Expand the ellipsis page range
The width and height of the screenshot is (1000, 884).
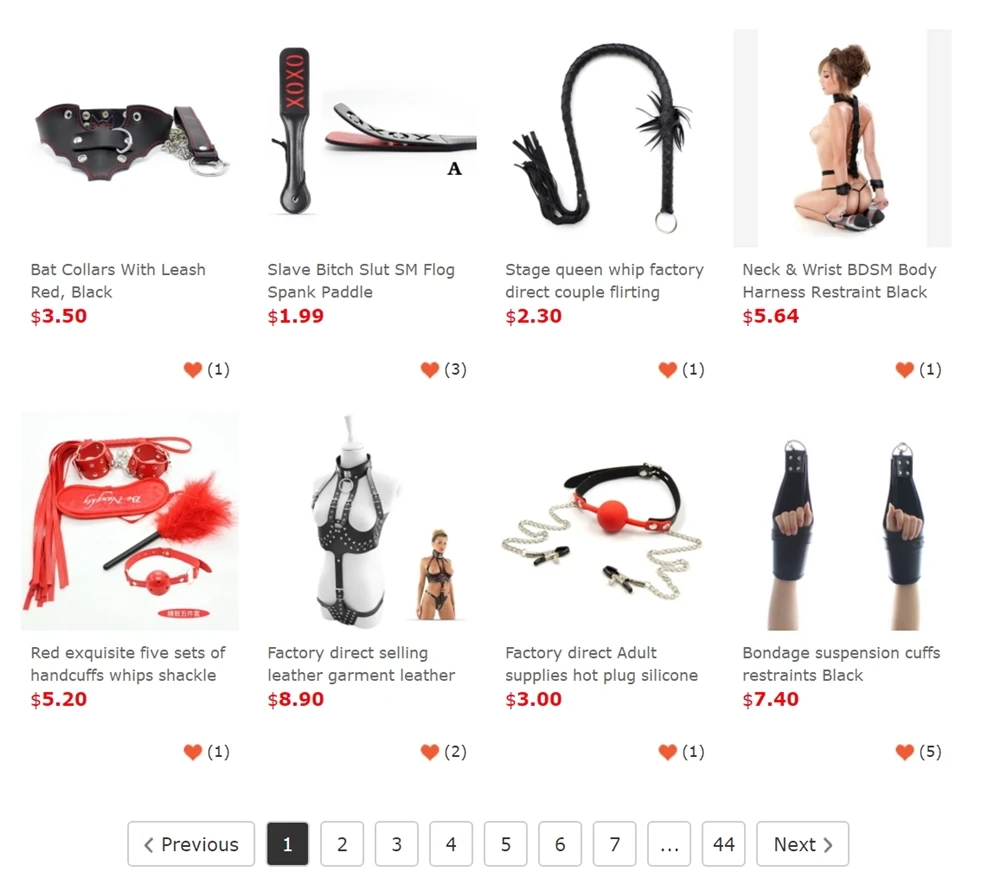coord(669,844)
